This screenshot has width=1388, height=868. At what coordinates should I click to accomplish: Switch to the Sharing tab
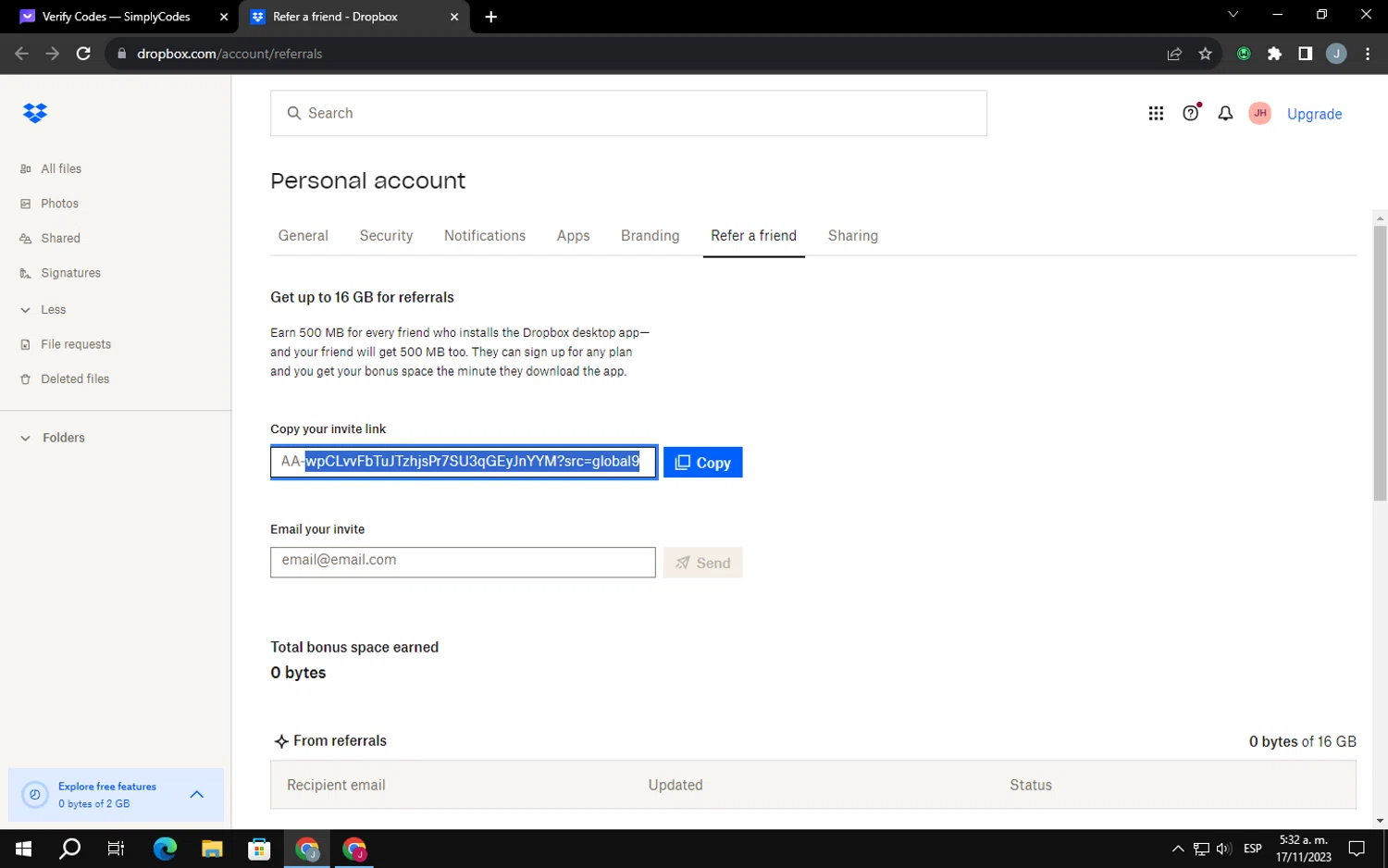852,236
